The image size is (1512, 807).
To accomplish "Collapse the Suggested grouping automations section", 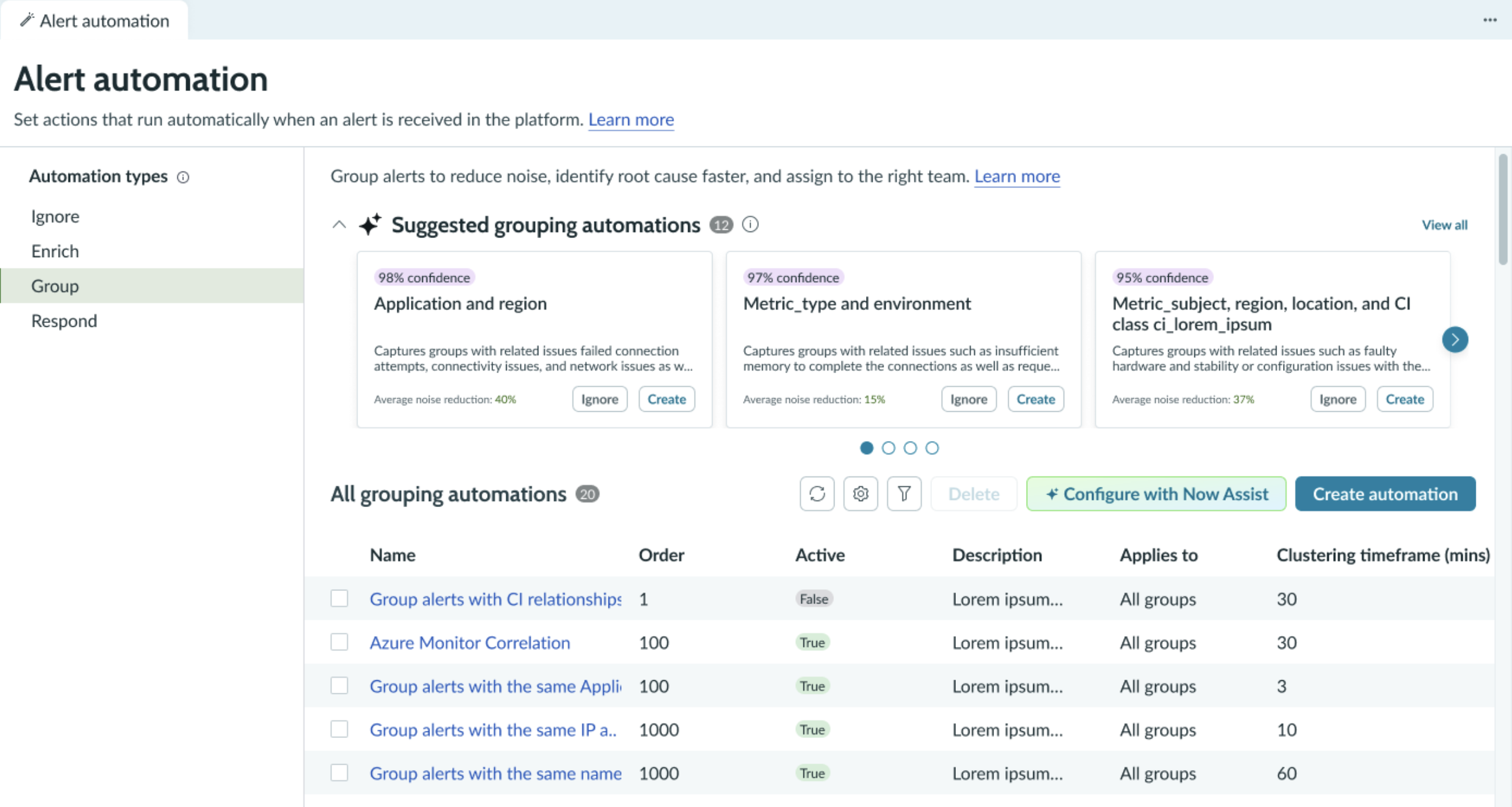I will (339, 225).
